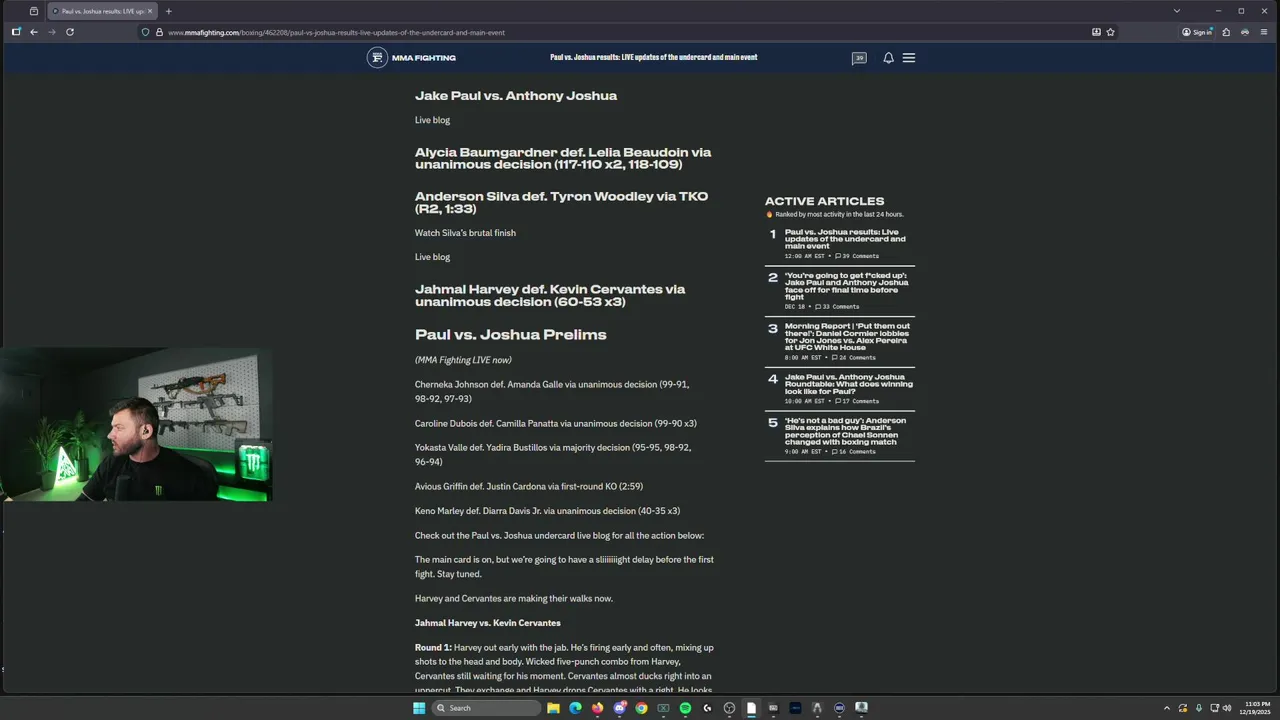The image size is (1280, 720).
Task: Open article 'You're going to get f*cked up'
Action: tap(847, 286)
